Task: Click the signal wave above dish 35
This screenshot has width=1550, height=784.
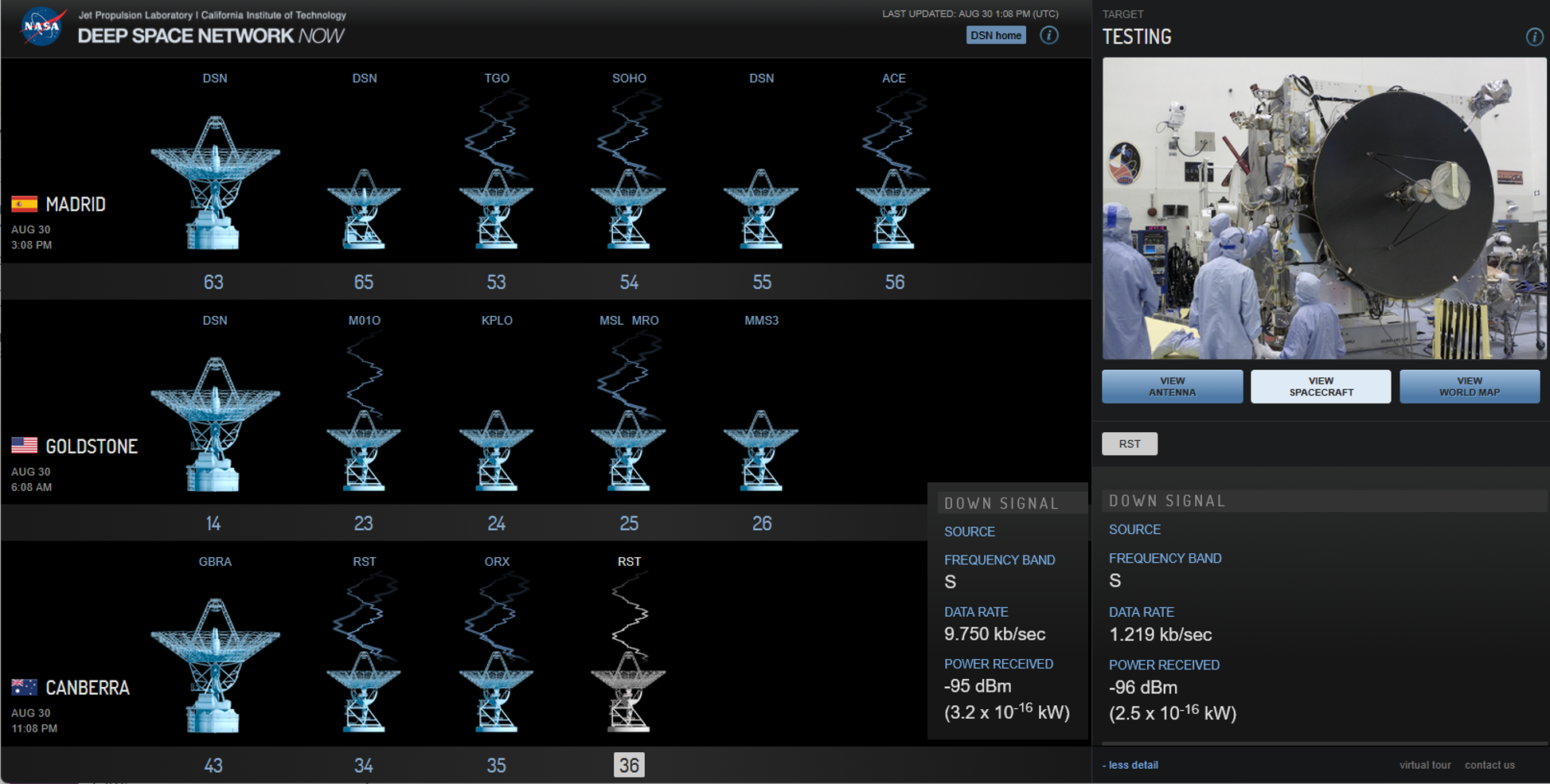Action: tap(497, 615)
